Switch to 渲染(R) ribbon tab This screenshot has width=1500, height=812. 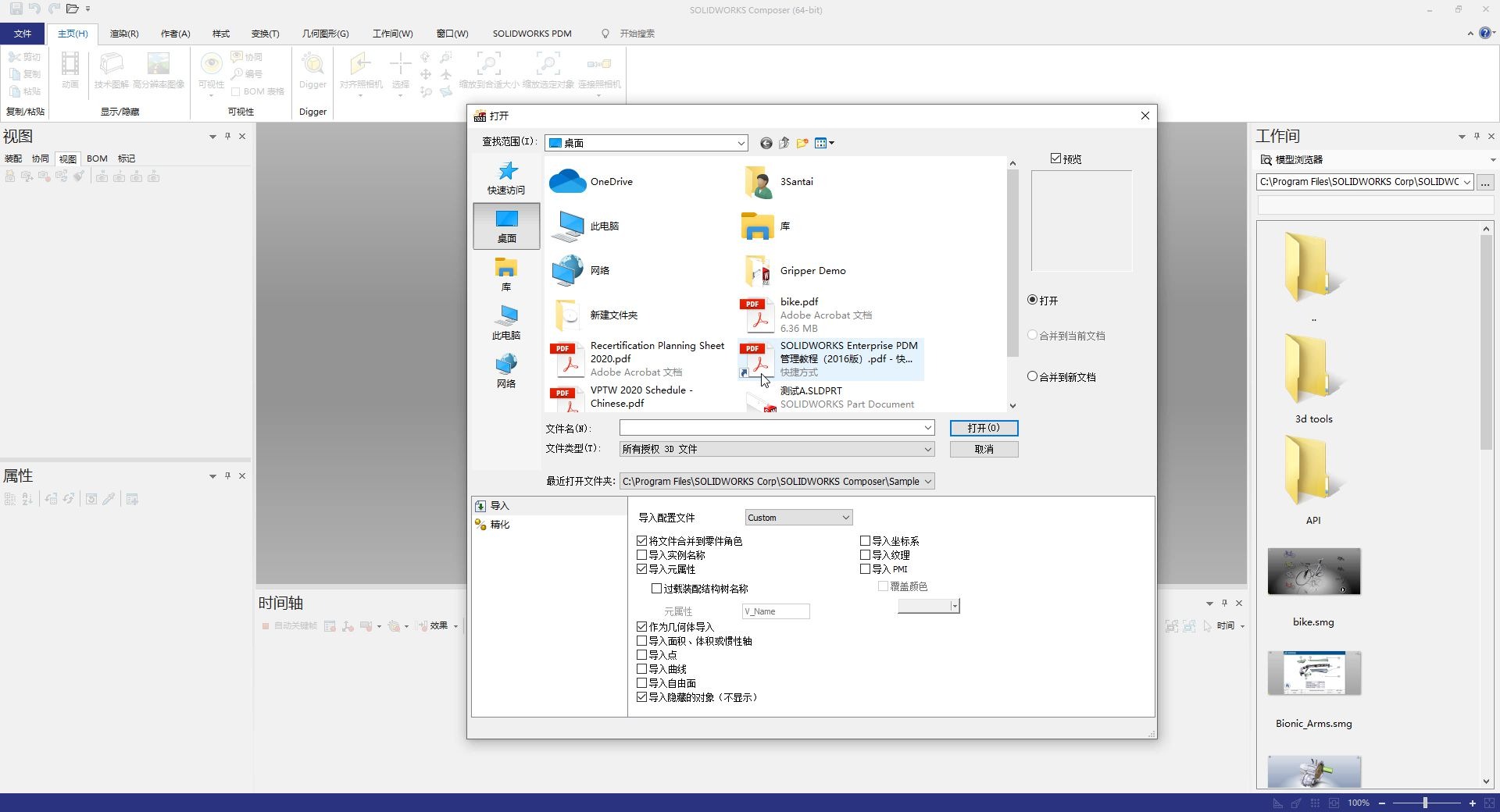point(124,34)
